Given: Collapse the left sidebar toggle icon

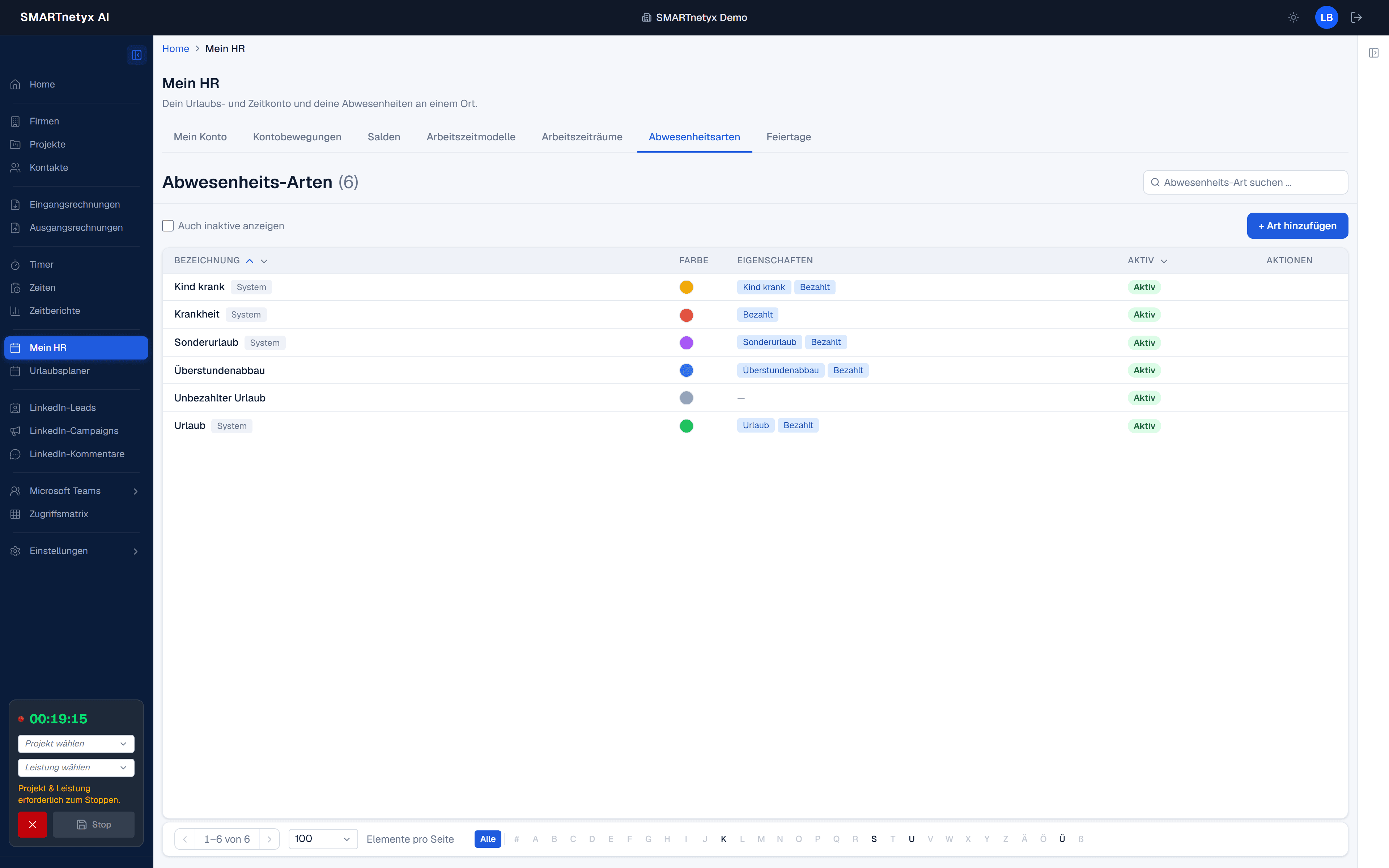Looking at the screenshot, I should pyautogui.click(x=137, y=55).
